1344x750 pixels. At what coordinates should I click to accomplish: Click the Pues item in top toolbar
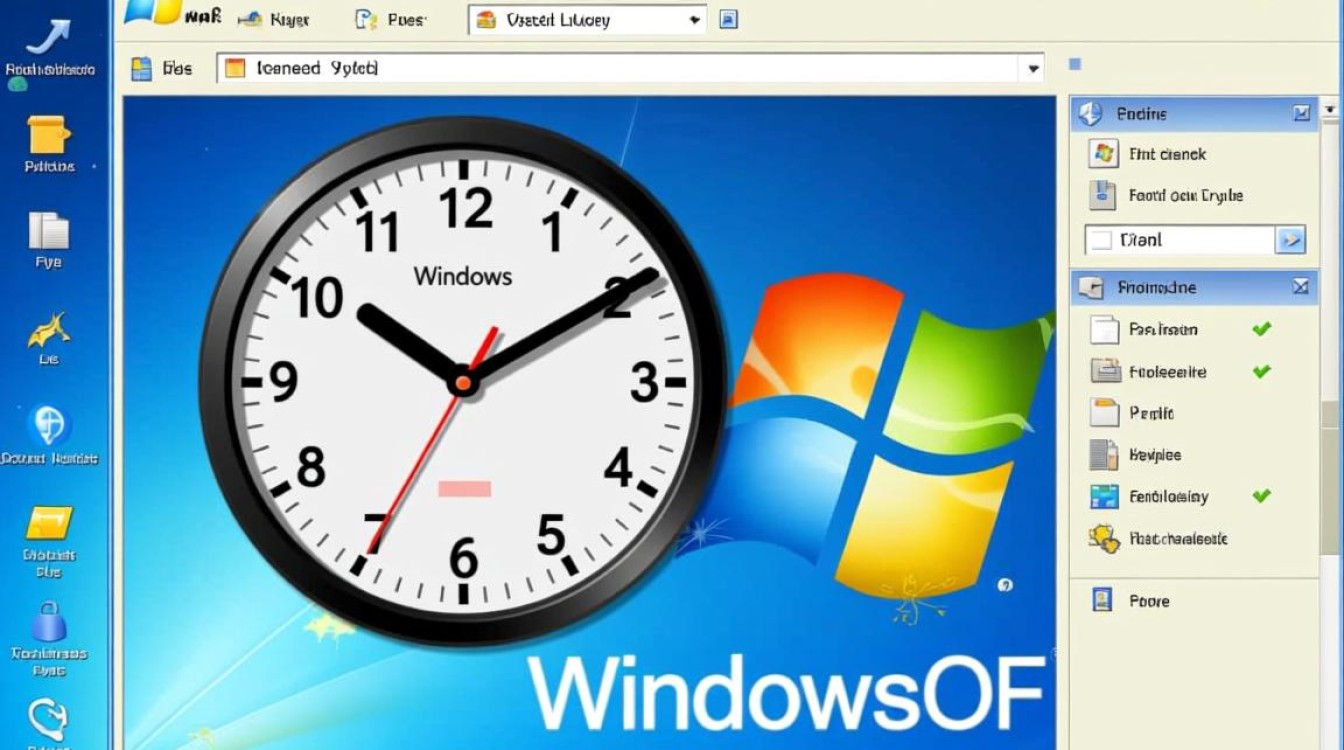pyautogui.click(x=392, y=19)
